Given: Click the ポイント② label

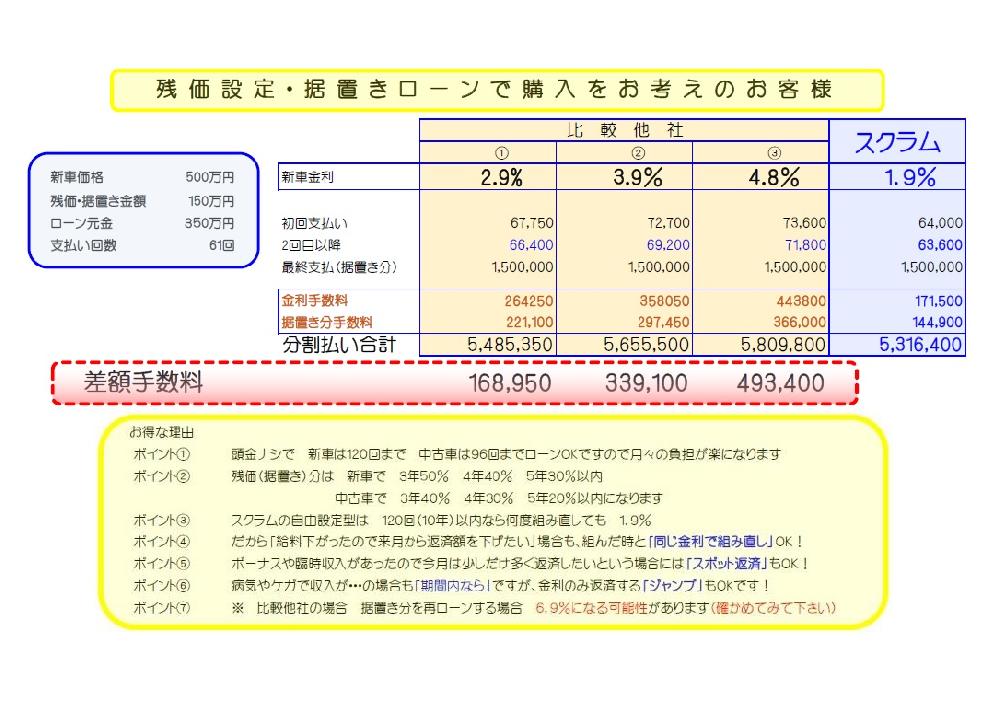Looking at the screenshot, I should click(161, 477).
